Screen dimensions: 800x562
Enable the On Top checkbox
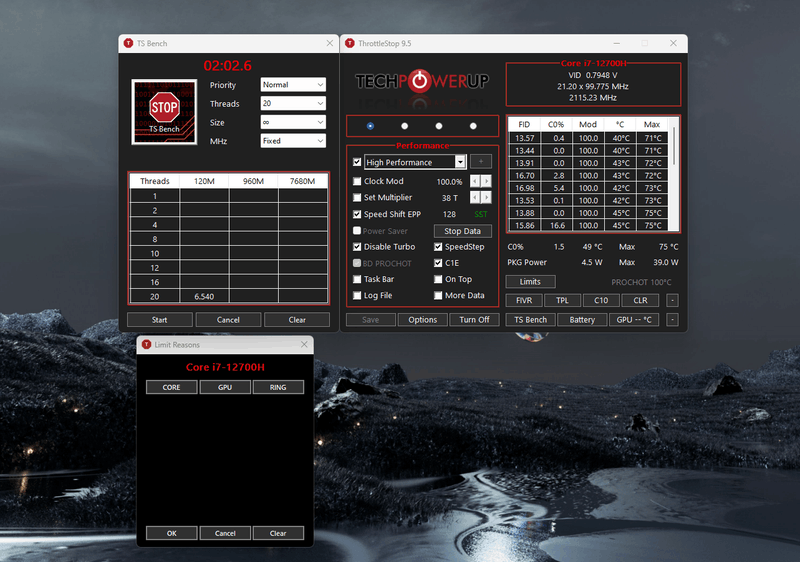pyautogui.click(x=438, y=279)
